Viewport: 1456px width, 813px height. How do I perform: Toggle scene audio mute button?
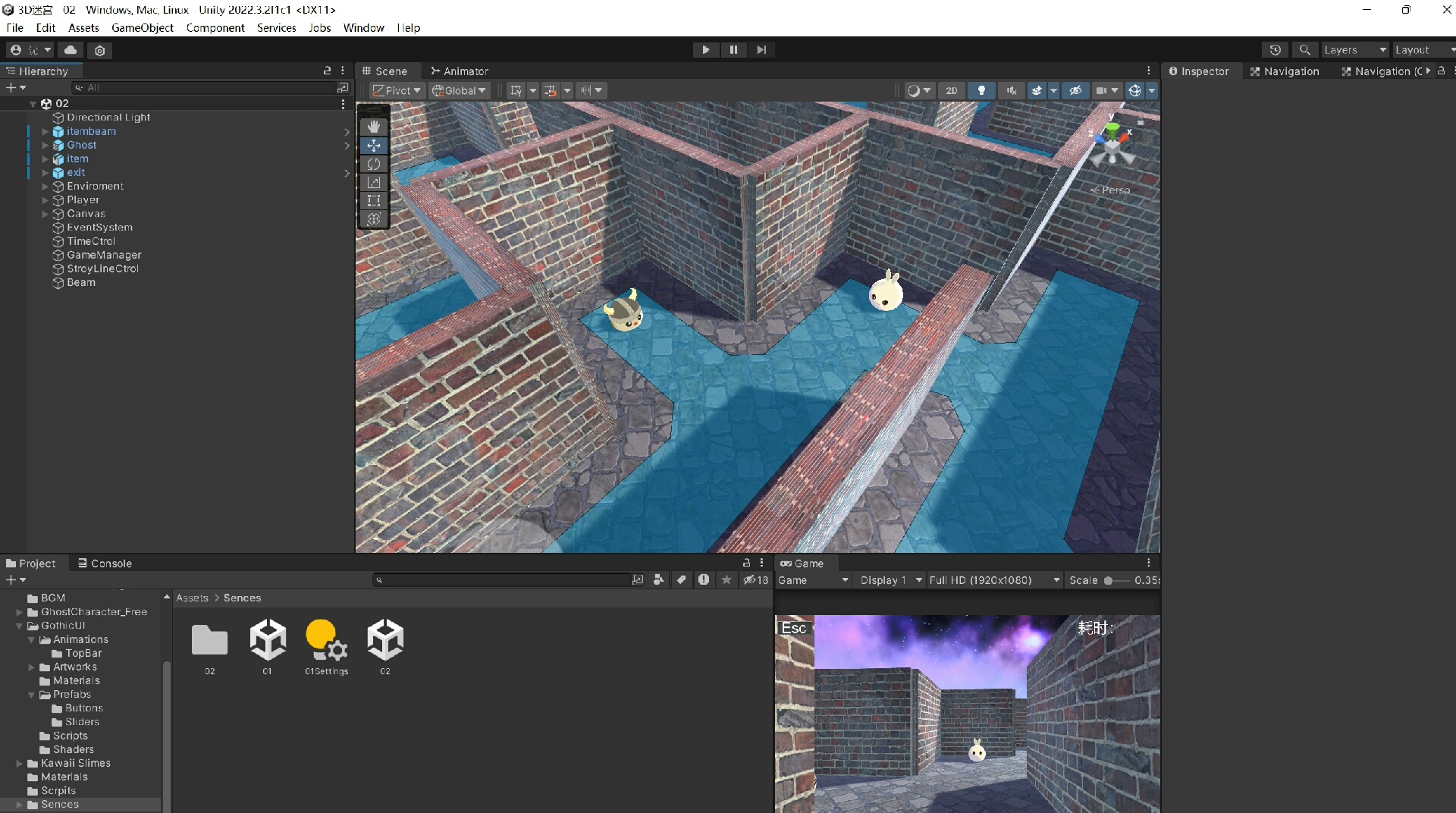(1011, 91)
